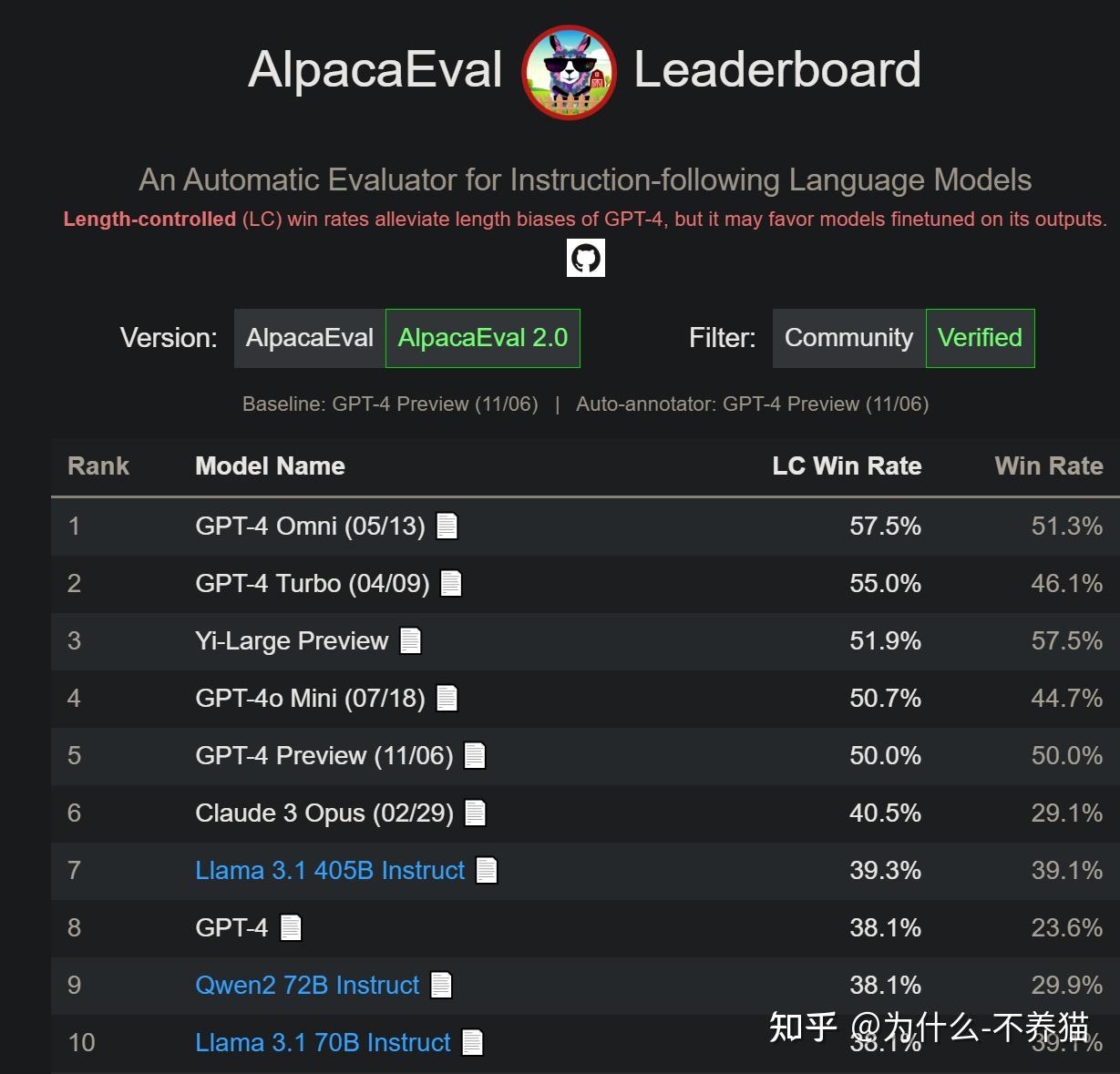Select the AlpacaEval 2.0 version

click(x=483, y=338)
